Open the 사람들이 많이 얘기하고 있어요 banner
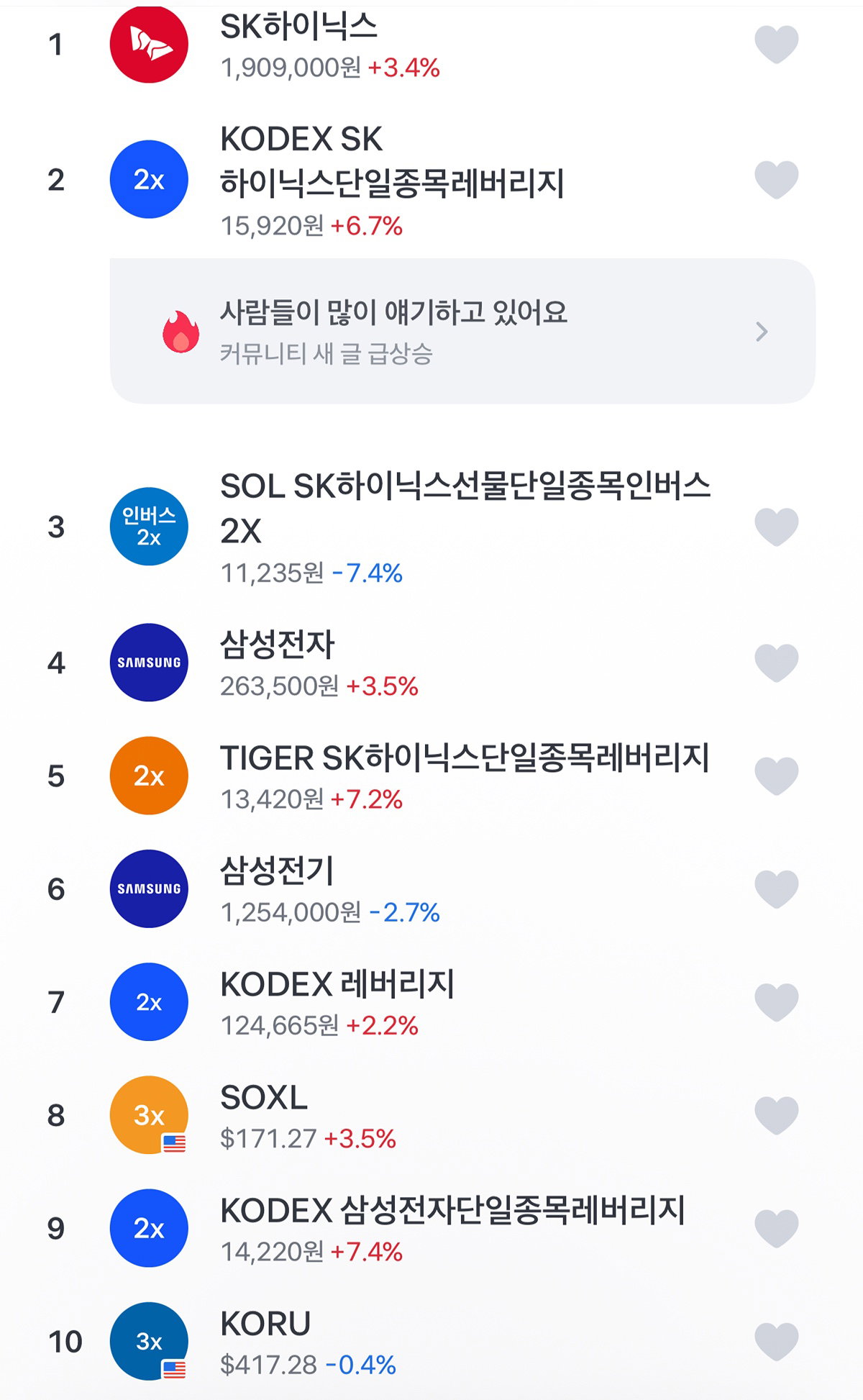The width and height of the screenshot is (863, 1400). [462, 331]
